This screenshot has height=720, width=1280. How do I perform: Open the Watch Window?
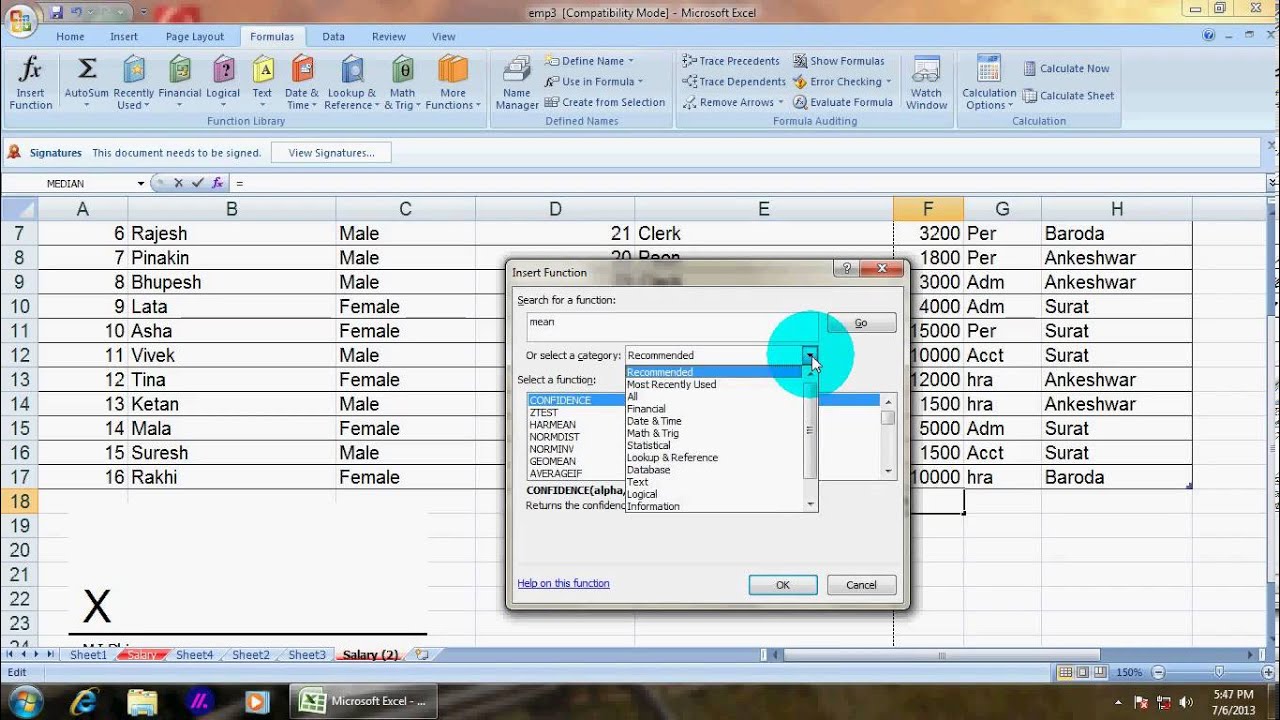(926, 84)
